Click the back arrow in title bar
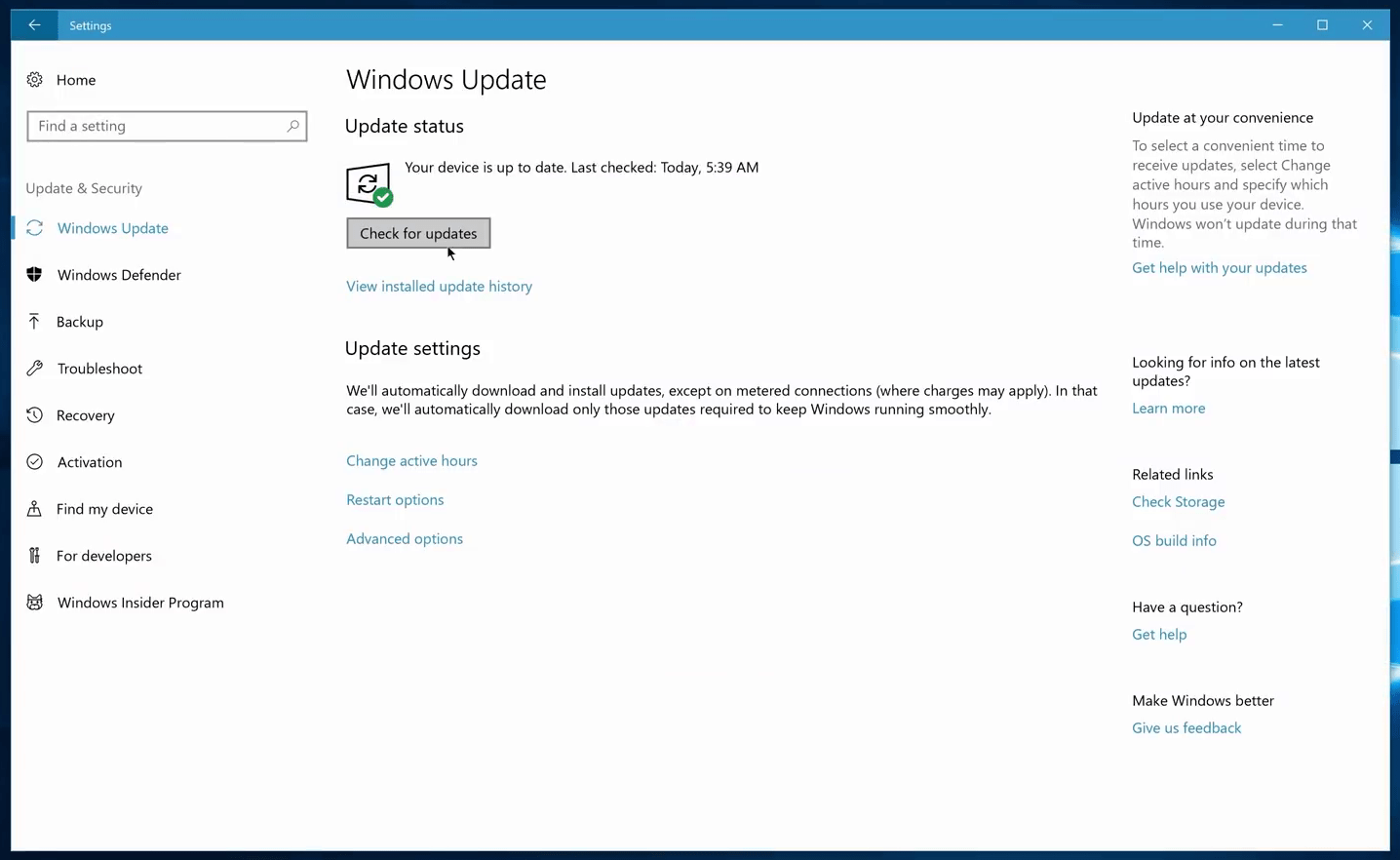The width and height of the screenshot is (1400, 860). [x=34, y=25]
